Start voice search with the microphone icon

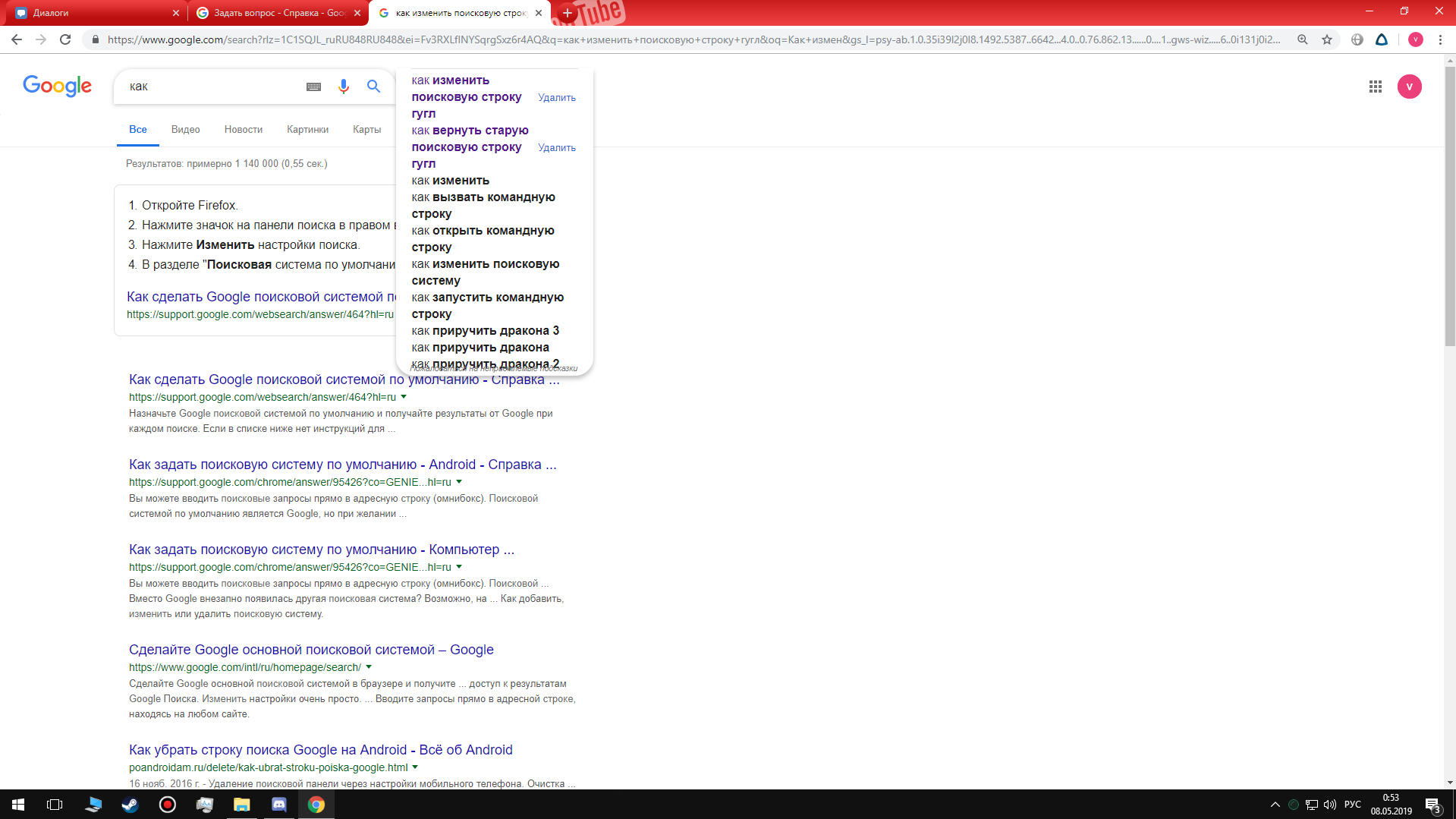[x=344, y=87]
